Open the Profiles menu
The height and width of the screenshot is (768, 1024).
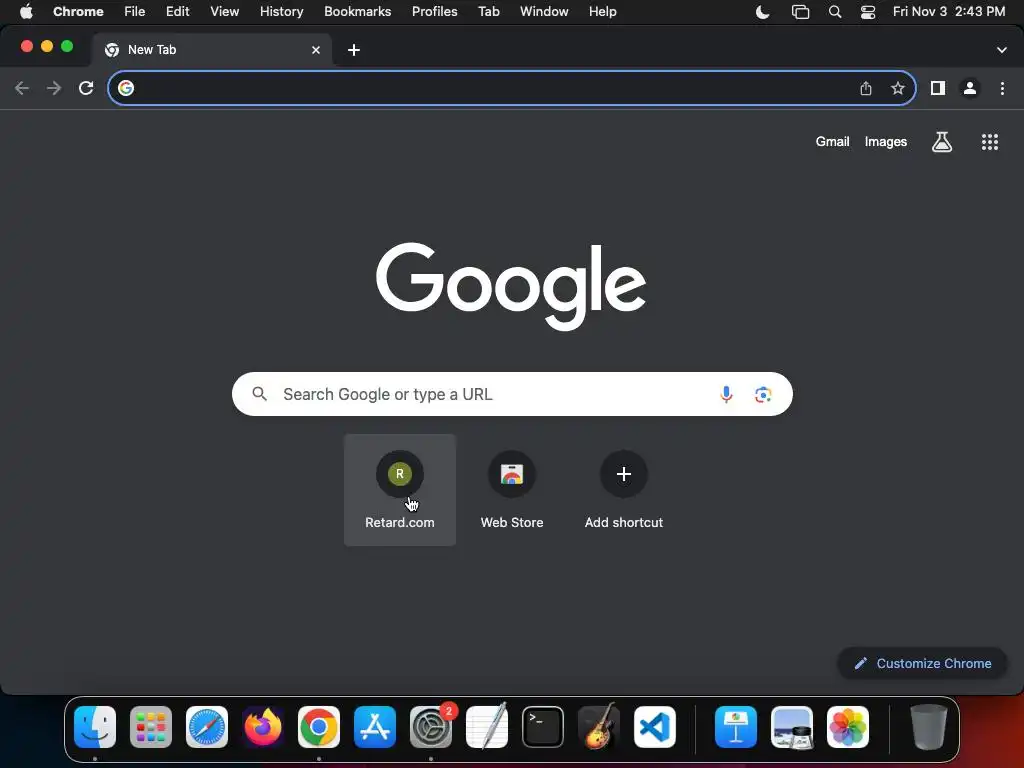(x=435, y=12)
